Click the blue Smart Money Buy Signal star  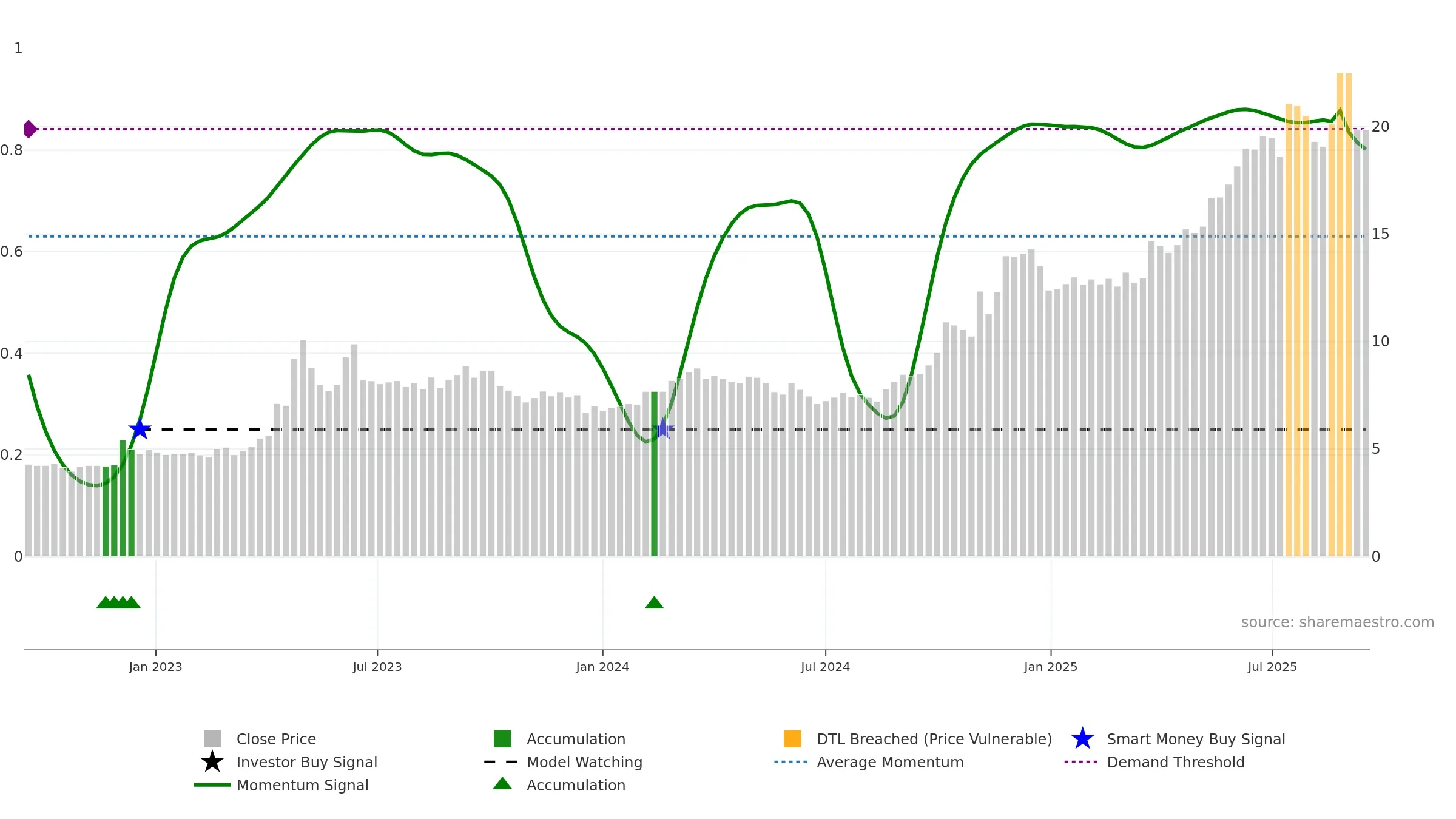click(x=1082, y=739)
